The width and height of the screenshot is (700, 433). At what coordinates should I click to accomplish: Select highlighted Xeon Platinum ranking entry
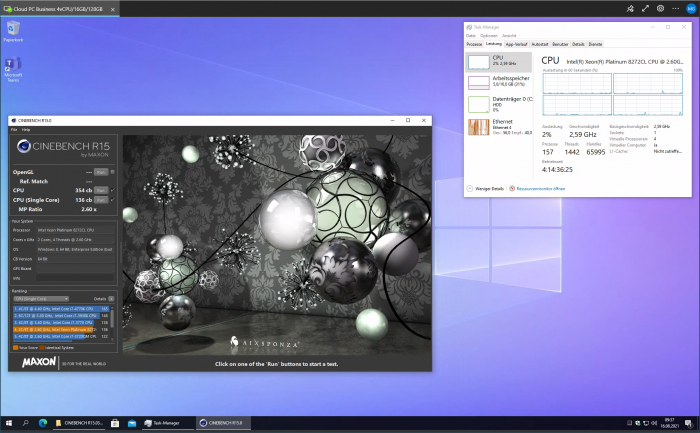coord(61,329)
